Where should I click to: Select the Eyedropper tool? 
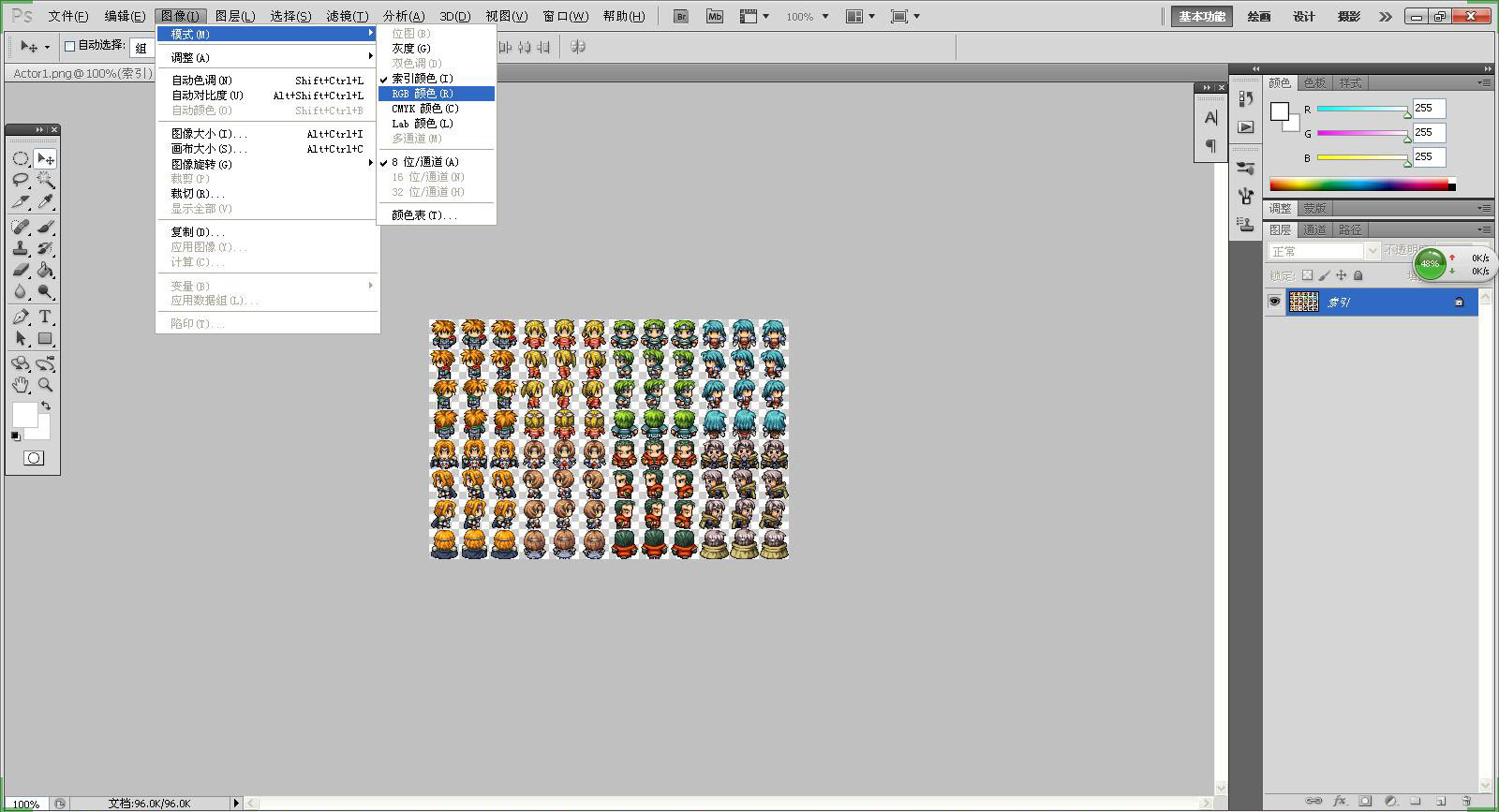tap(44, 202)
